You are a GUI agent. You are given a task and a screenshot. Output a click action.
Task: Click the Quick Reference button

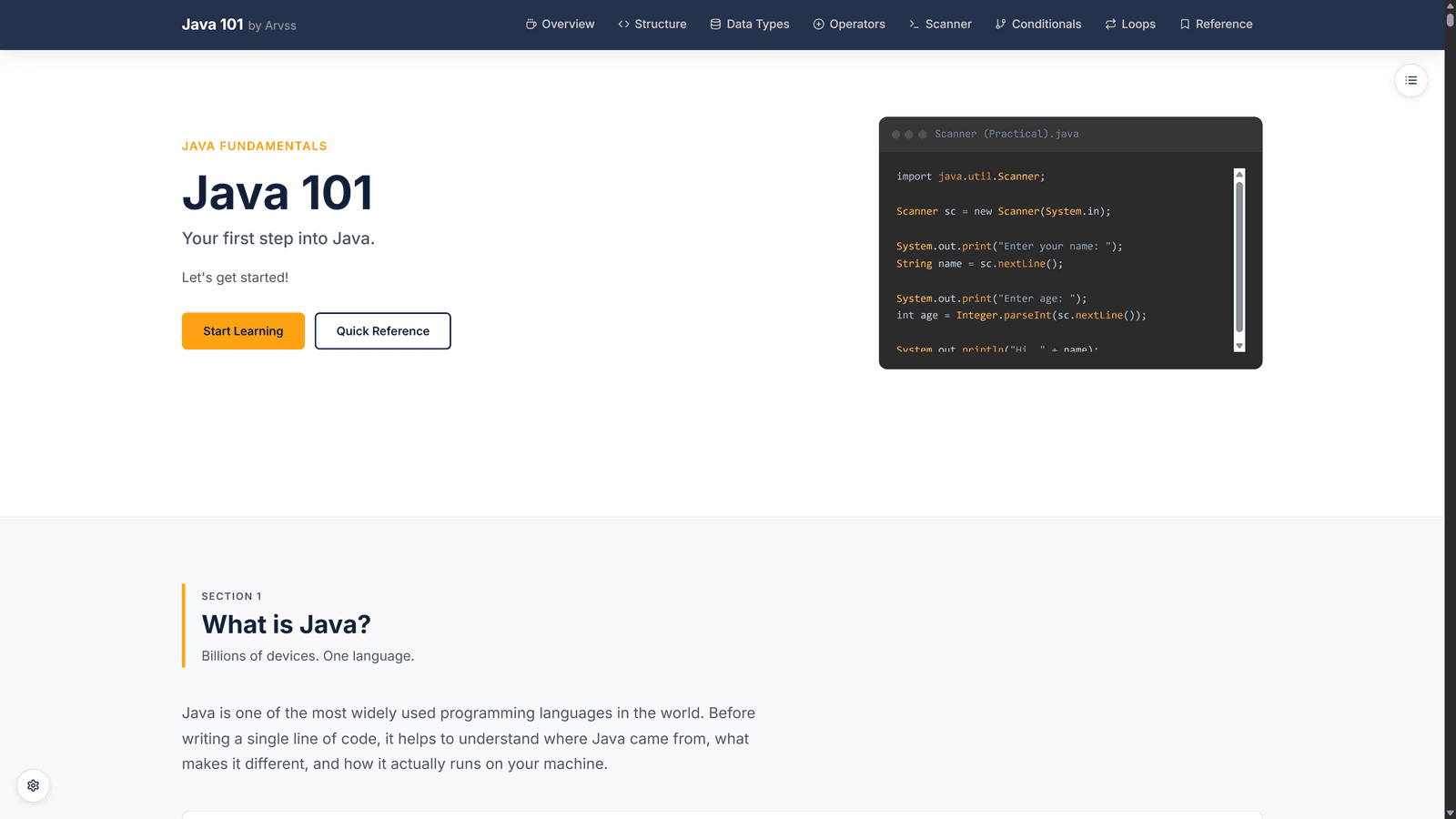[x=382, y=331]
